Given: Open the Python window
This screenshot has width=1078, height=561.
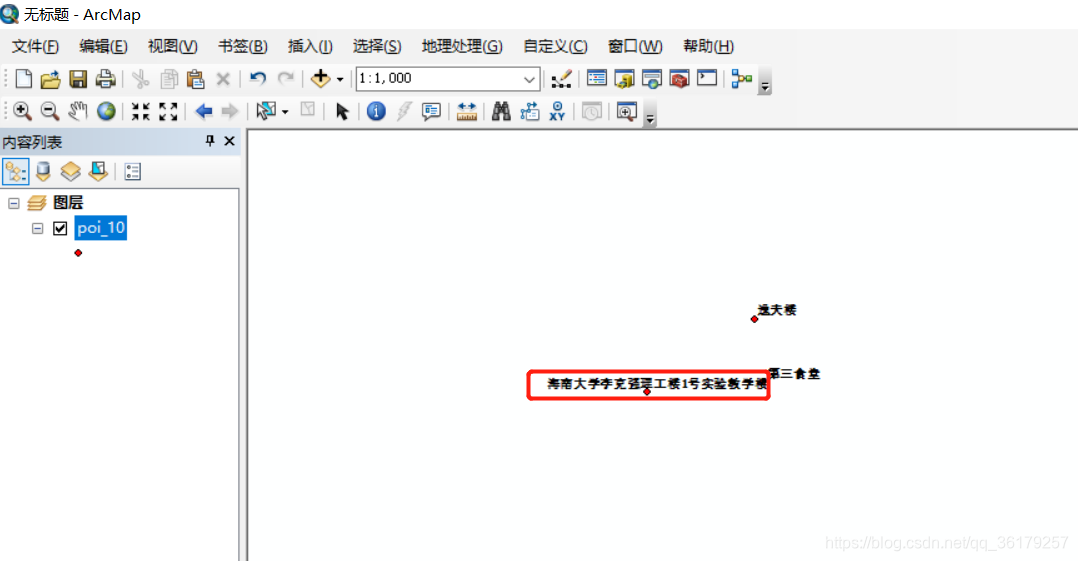Looking at the screenshot, I should 707,78.
